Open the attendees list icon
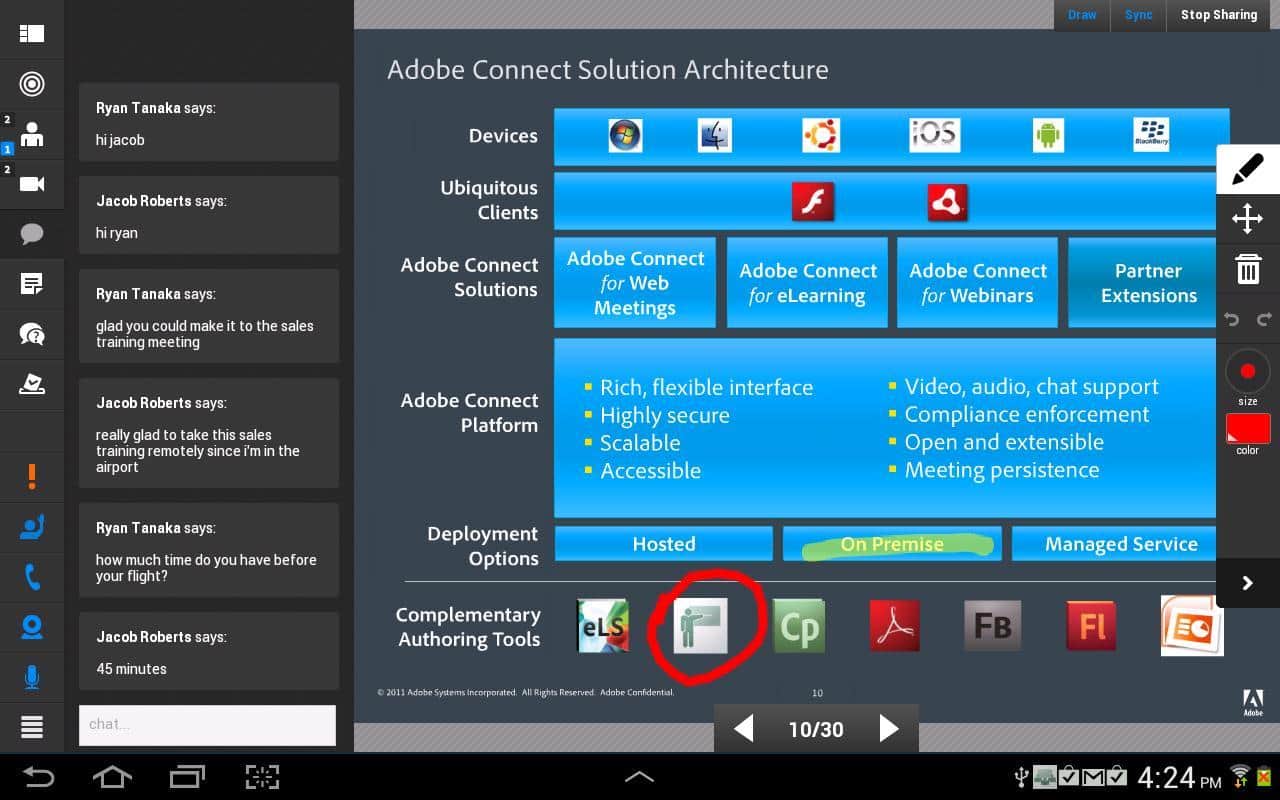Screen dimensions: 1280x800 (x=32, y=134)
